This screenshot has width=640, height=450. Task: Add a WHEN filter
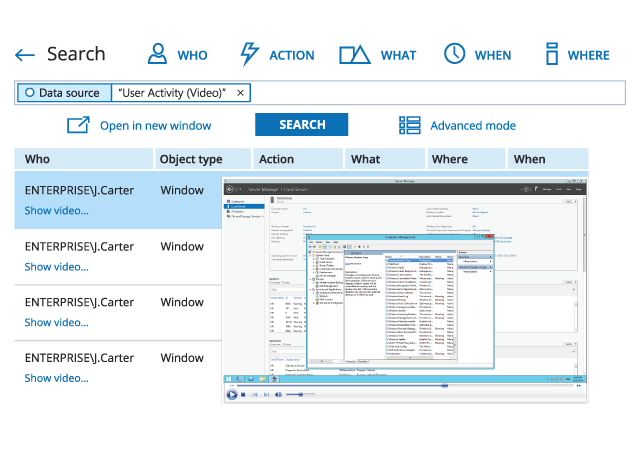pyautogui.click(x=477, y=54)
